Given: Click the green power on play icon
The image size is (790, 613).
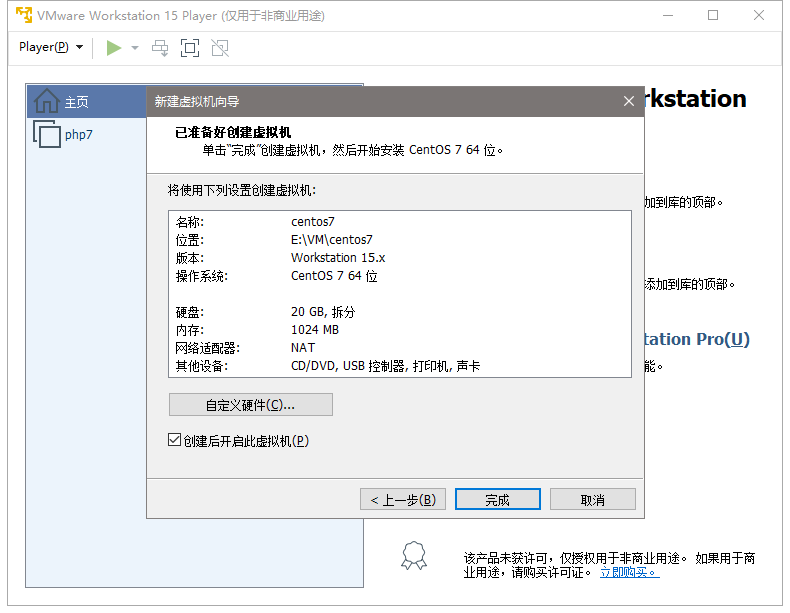Looking at the screenshot, I should (x=114, y=47).
